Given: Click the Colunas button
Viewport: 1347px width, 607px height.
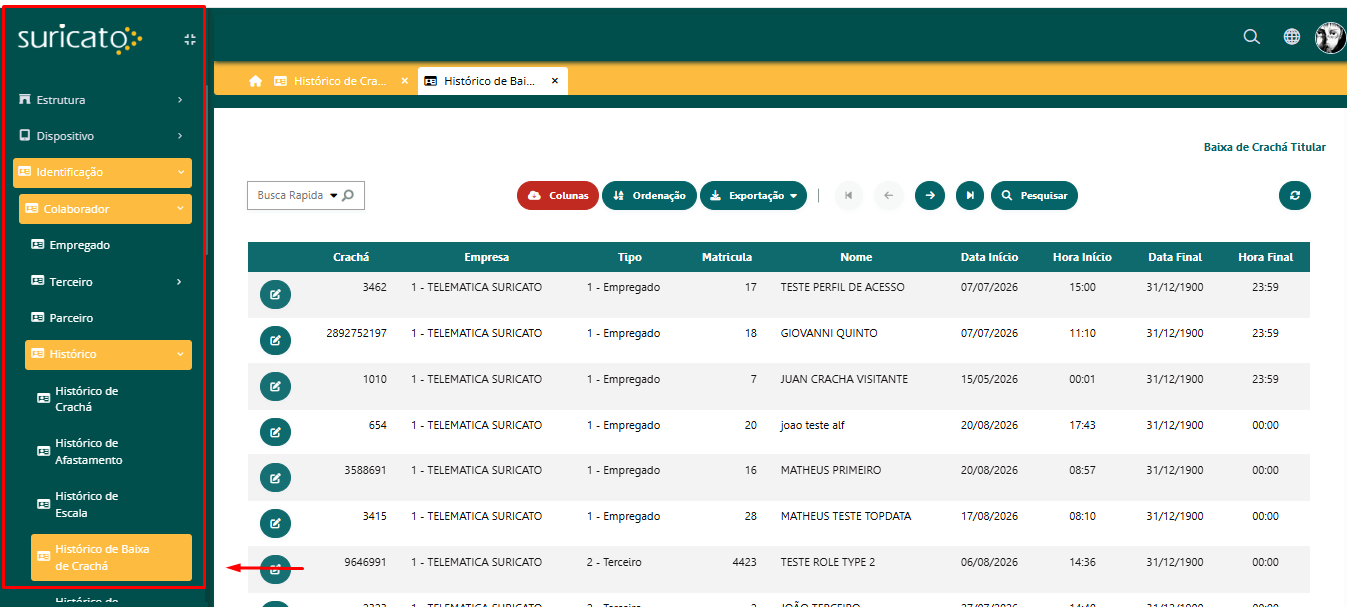Looking at the screenshot, I should (558, 196).
